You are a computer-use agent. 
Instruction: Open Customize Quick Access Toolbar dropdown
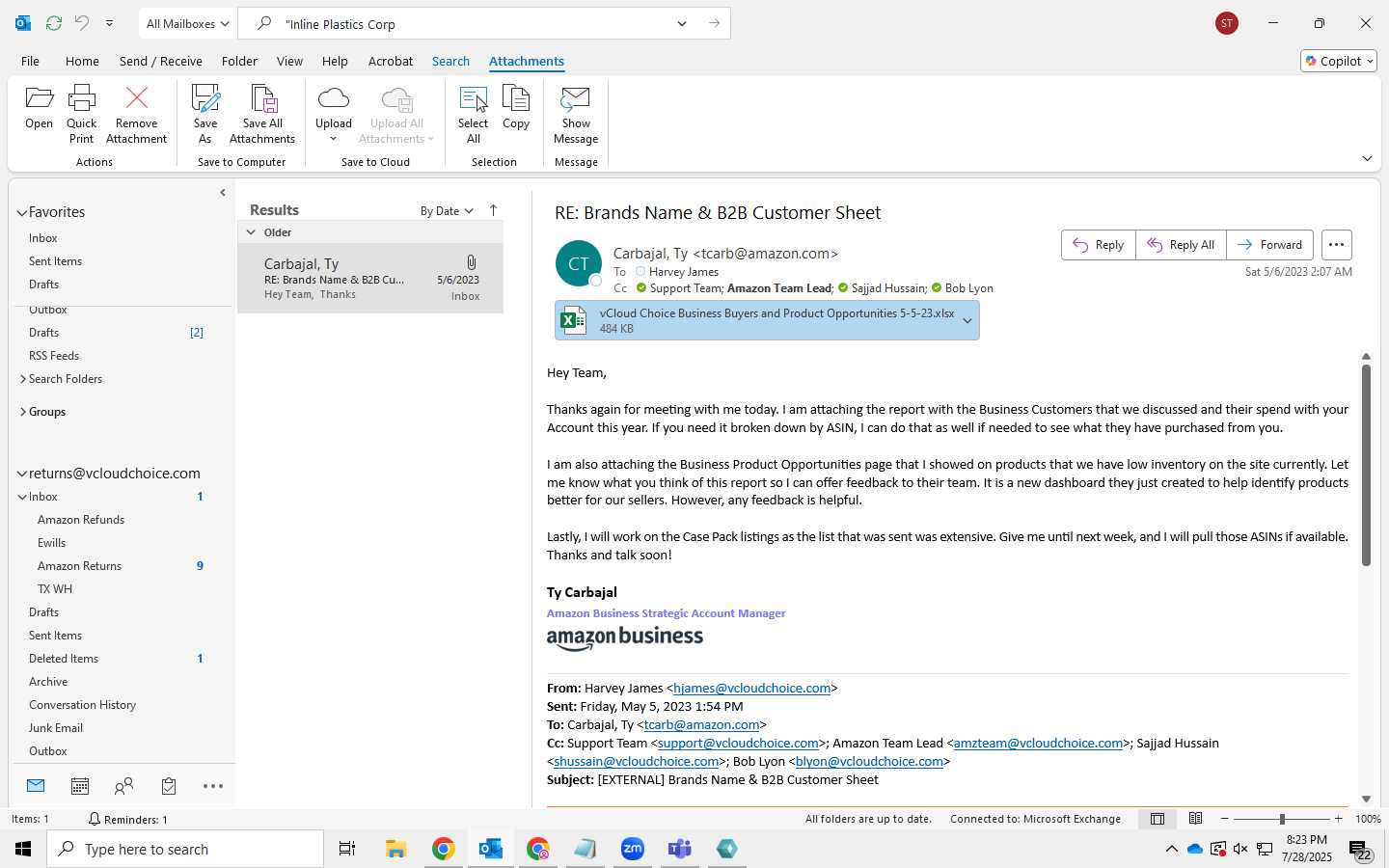click(109, 23)
